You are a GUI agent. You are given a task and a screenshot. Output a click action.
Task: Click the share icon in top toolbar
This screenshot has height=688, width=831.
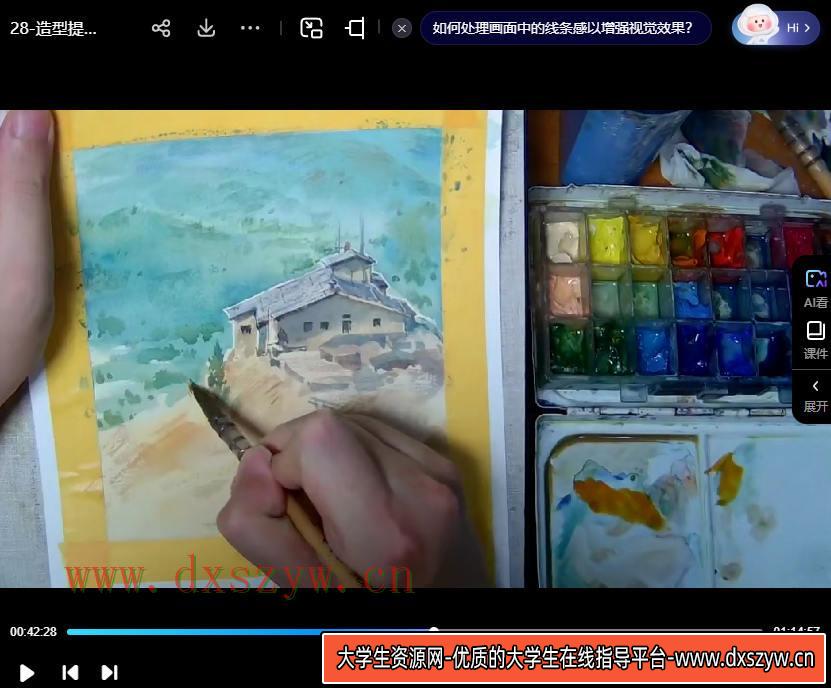pyautogui.click(x=161, y=28)
